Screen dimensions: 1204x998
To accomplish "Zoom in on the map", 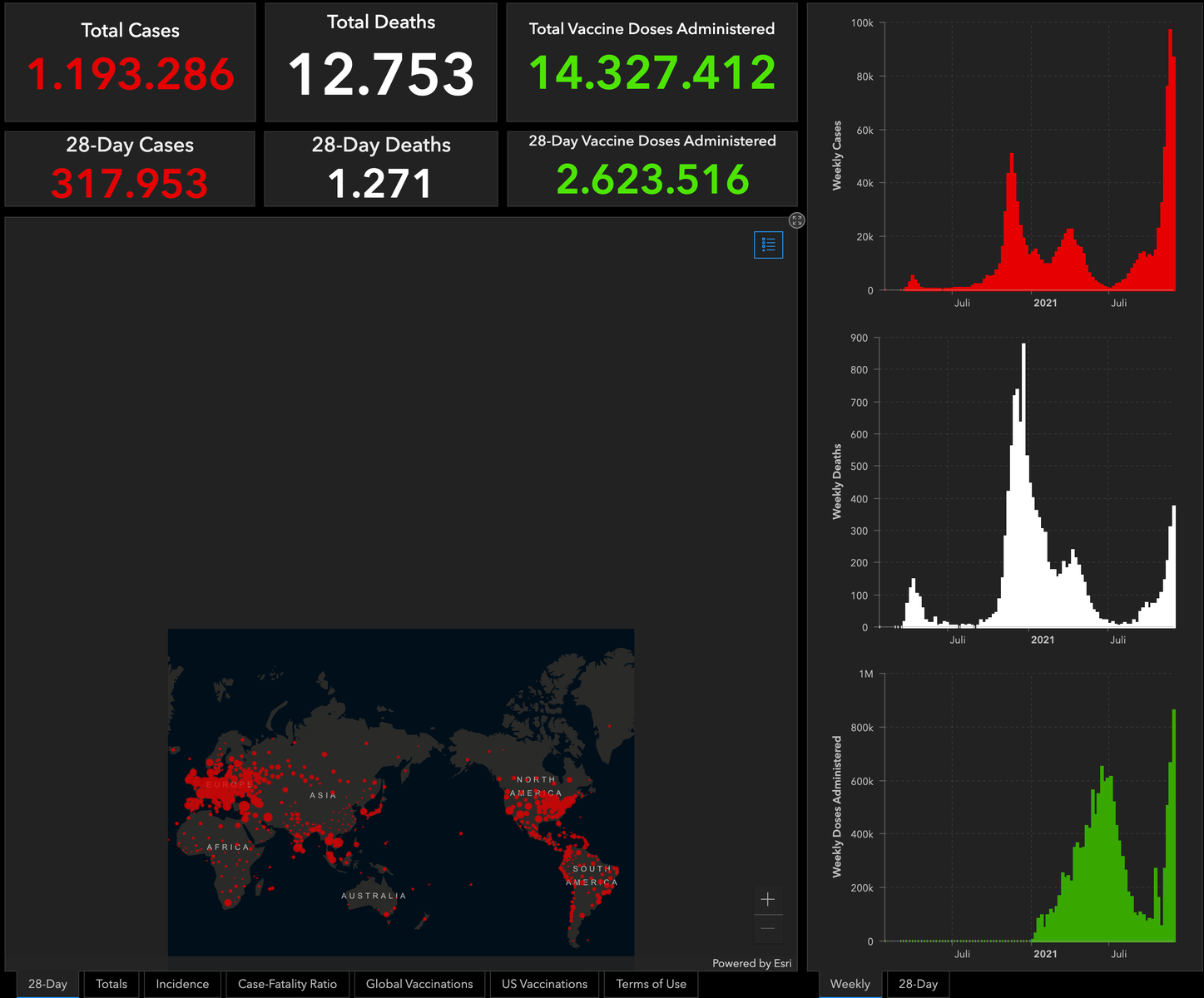I will [767, 899].
